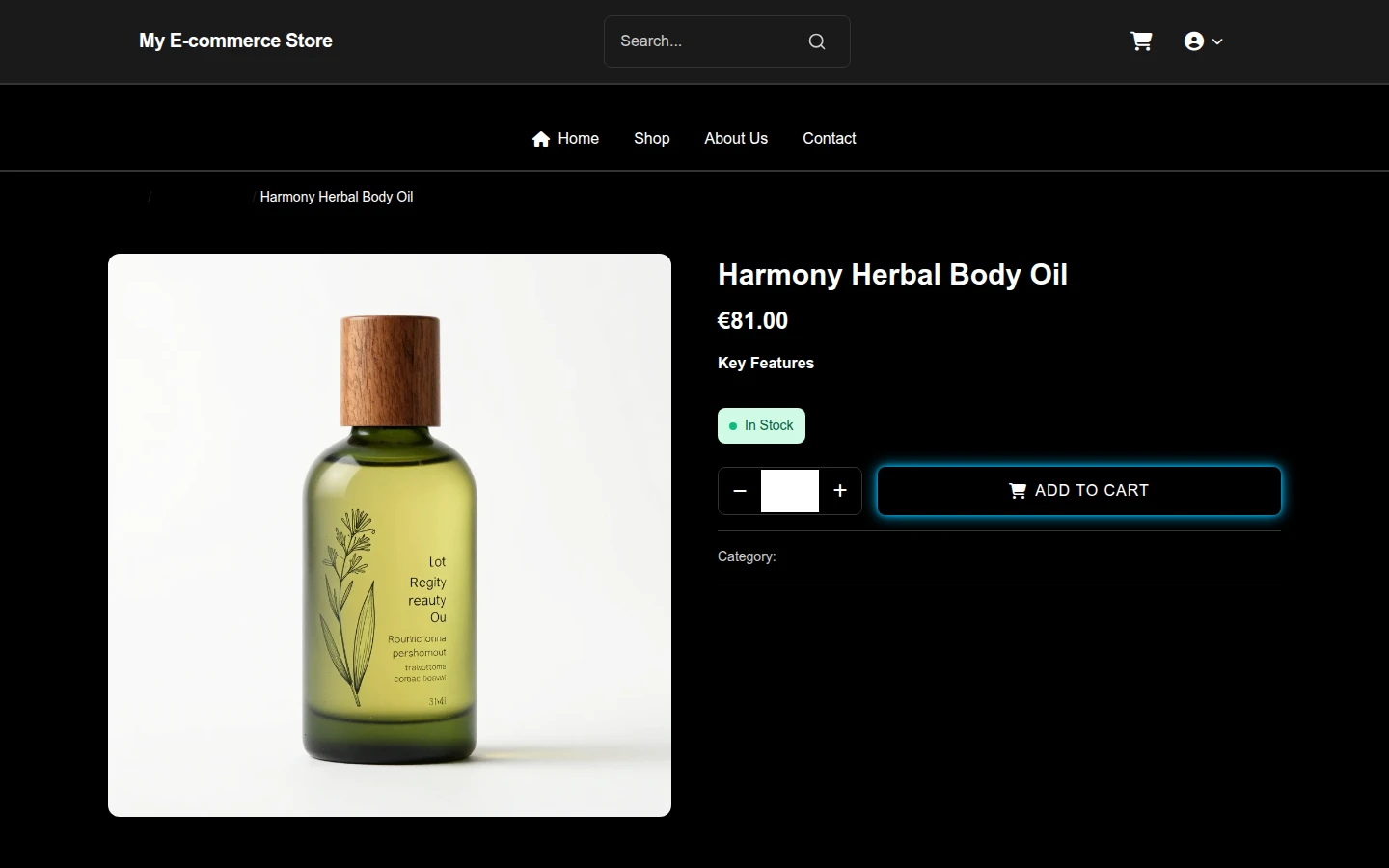This screenshot has height=868, width=1389.
Task: Click the In Stock badge
Action: tap(761, 426)
